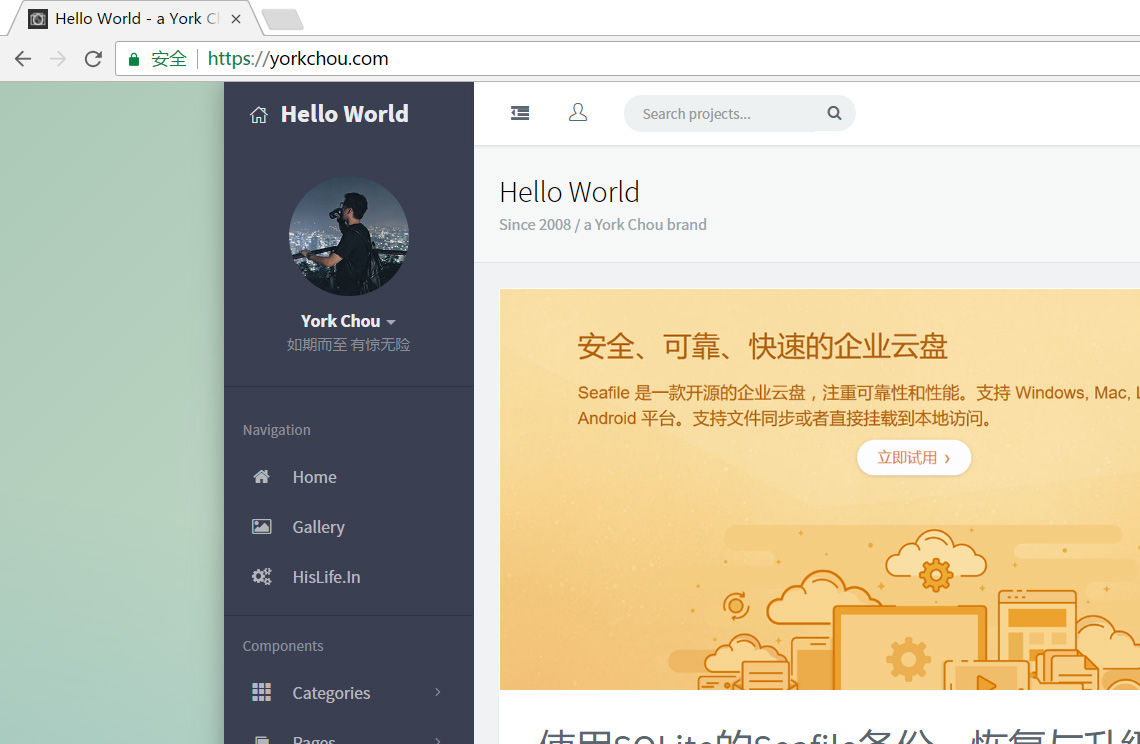The width and height of the screenshot is (1140, 744).
Task: Expand the Pages submenu chevron
Action: pyautogui.click(x=438, y=739)
